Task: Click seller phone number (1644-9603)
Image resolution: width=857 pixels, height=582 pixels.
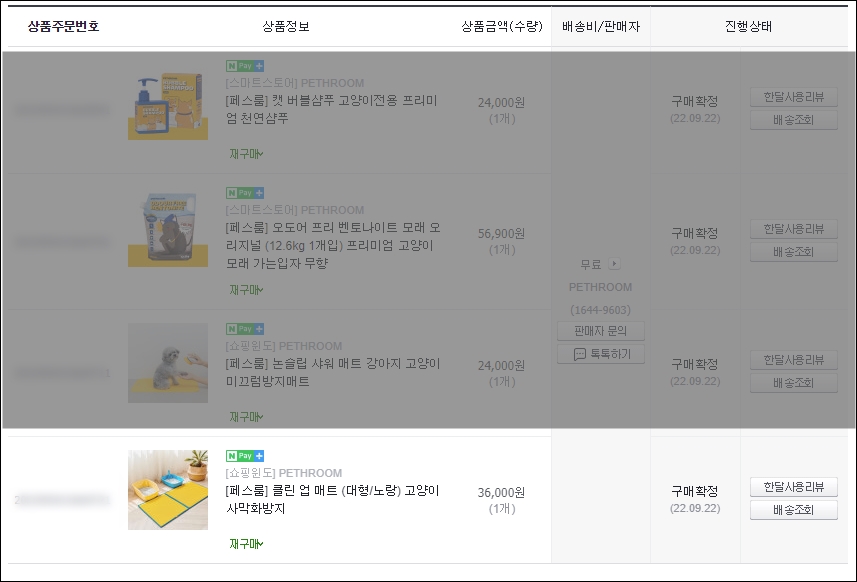Action: pyautogui.click(x=600, y=310)
